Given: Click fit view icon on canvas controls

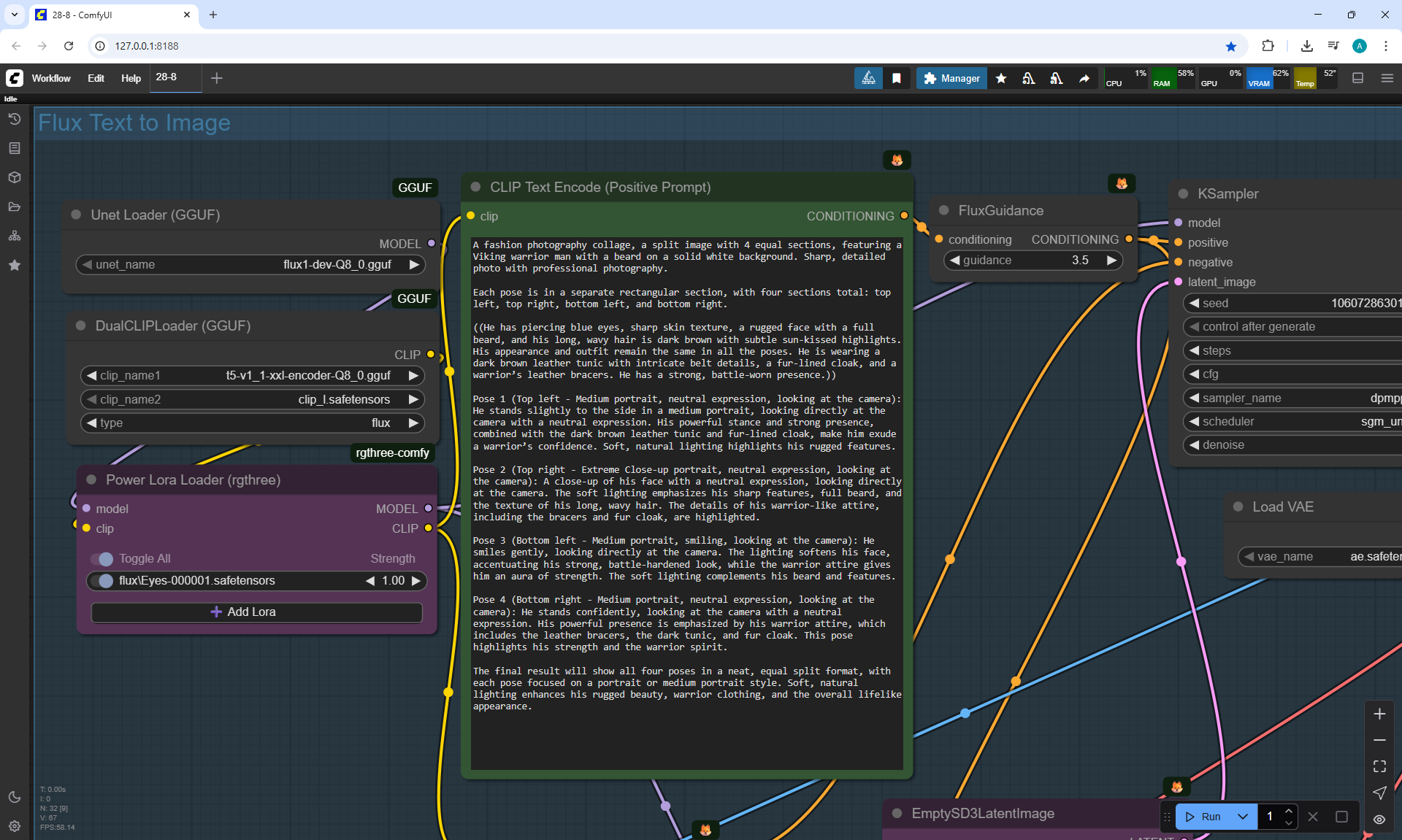Looking at the screenshot, I should coord(1379,766).
